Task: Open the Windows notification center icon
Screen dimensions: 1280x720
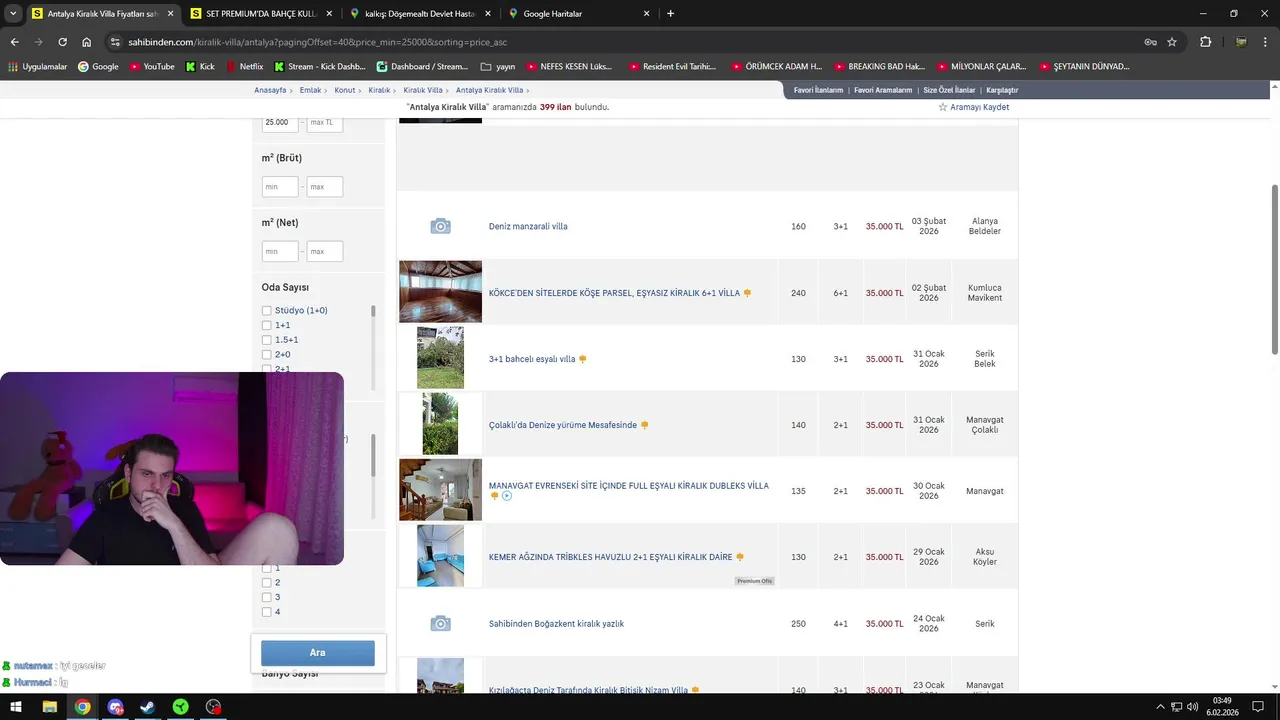Action: point(1258,707)
